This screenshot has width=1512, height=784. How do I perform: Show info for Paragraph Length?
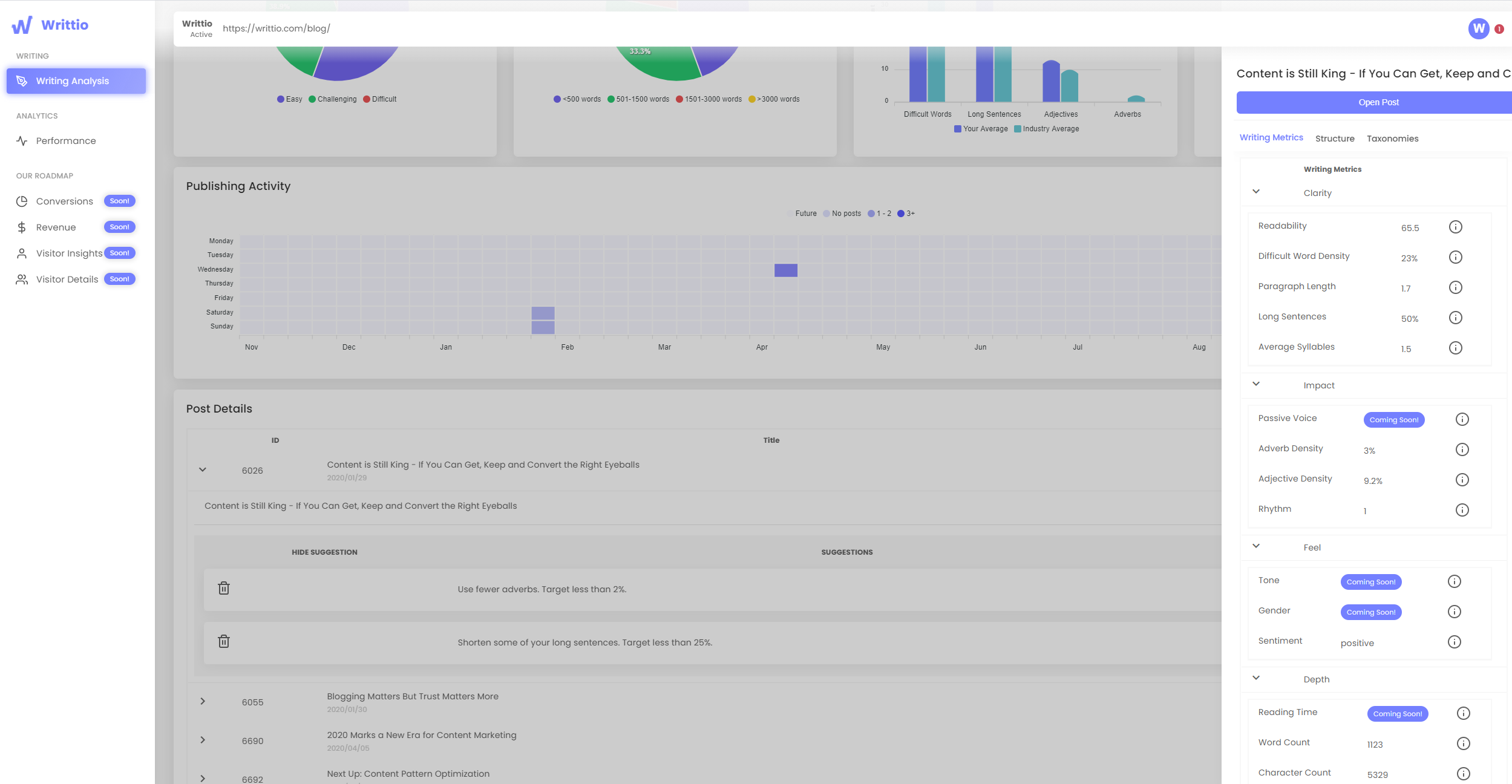coord(1456,287)
